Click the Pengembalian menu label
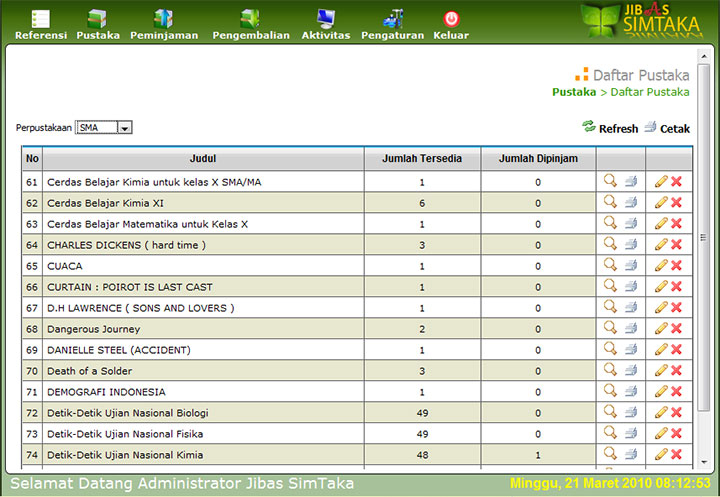720x497 pixels. 251,35
